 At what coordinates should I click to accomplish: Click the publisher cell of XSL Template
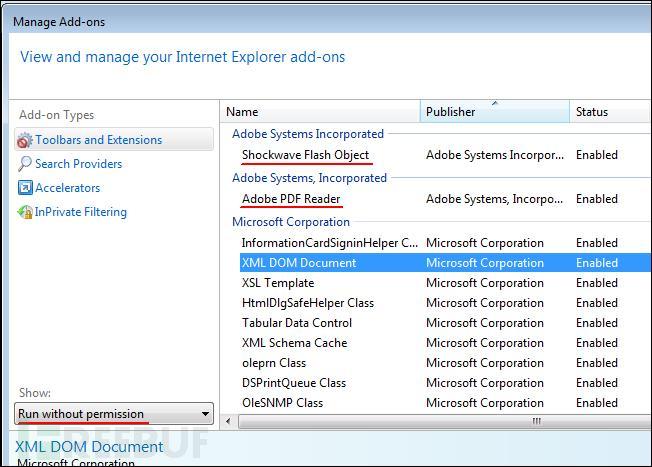coord(485,283)
